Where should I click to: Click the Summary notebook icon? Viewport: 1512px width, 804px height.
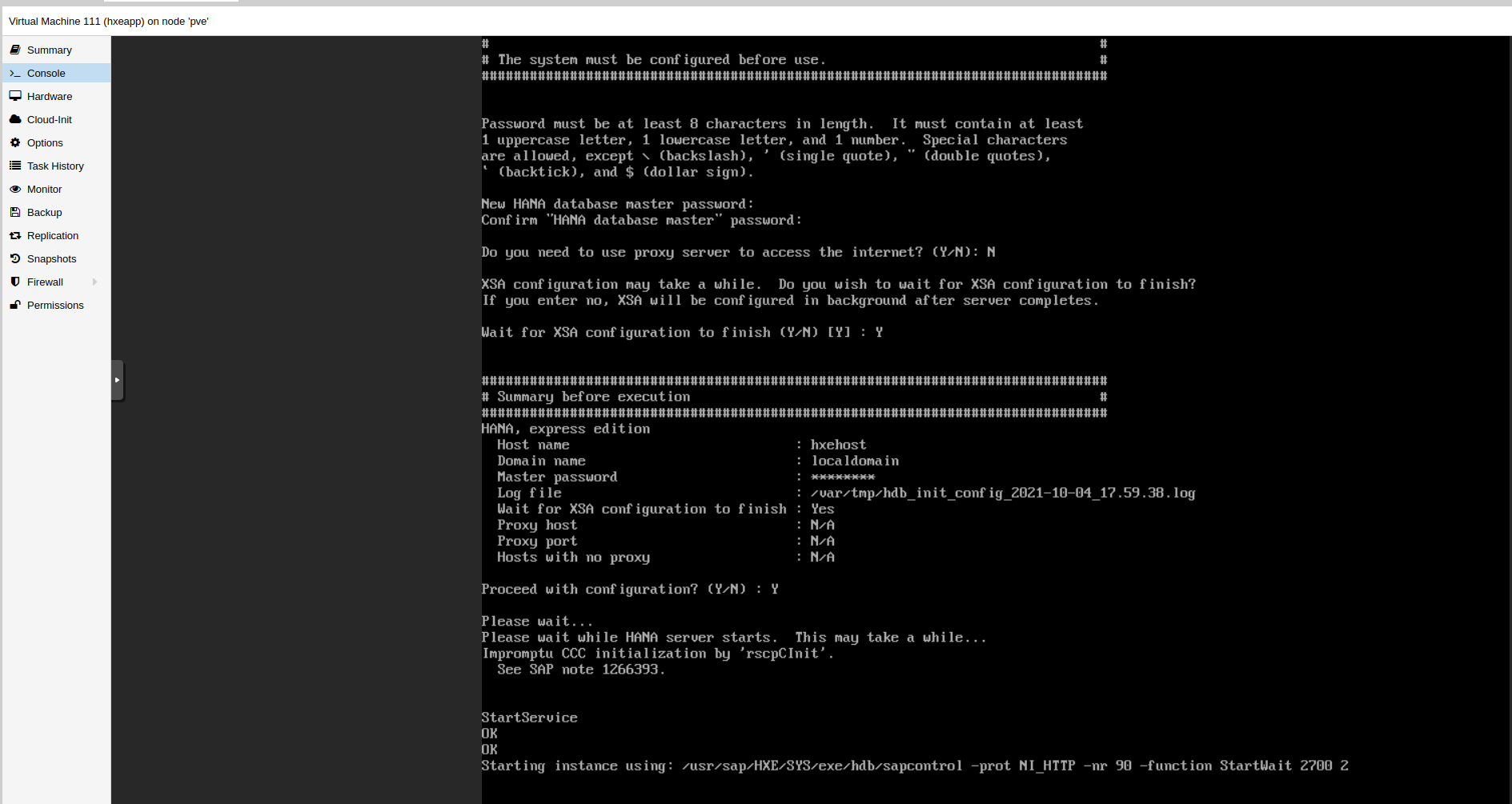(15, 50)
